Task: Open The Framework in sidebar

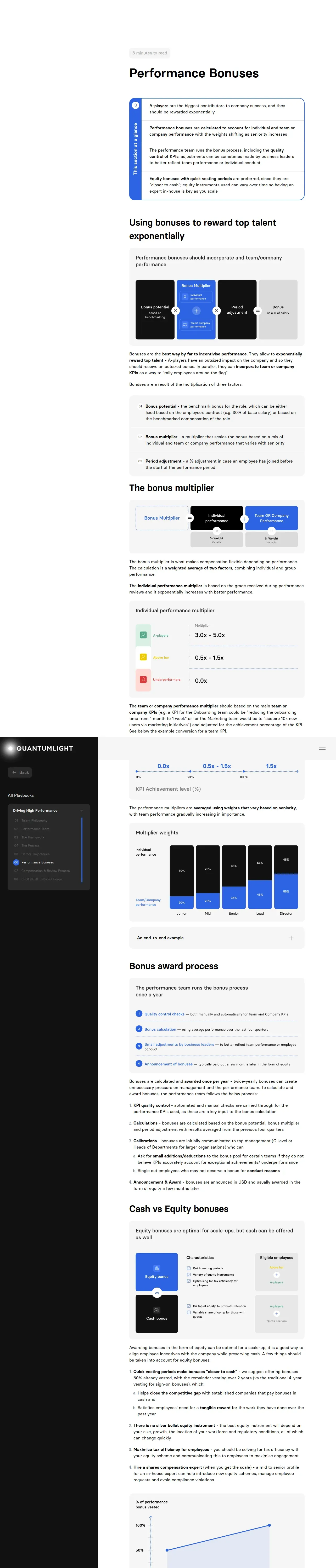Action: coord(32,837)
